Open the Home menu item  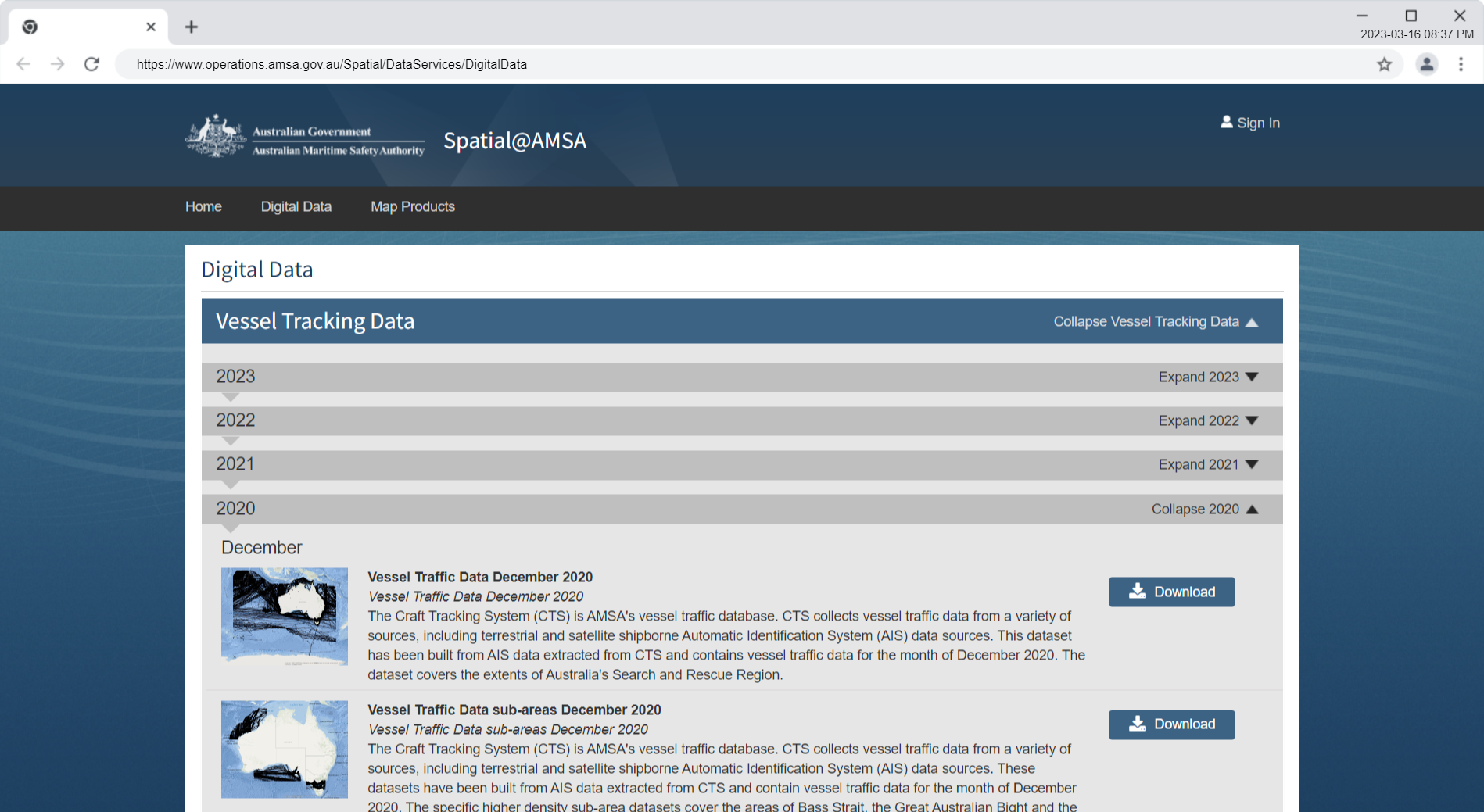tap(203, 206)
